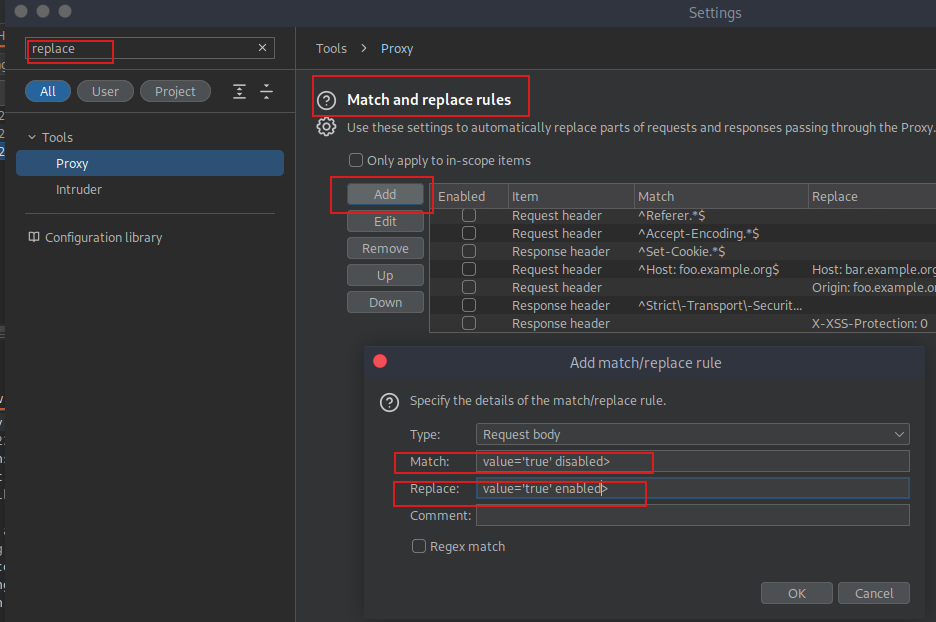Click the Remove button for rules

pyautogui.click(x=385, y=248)
